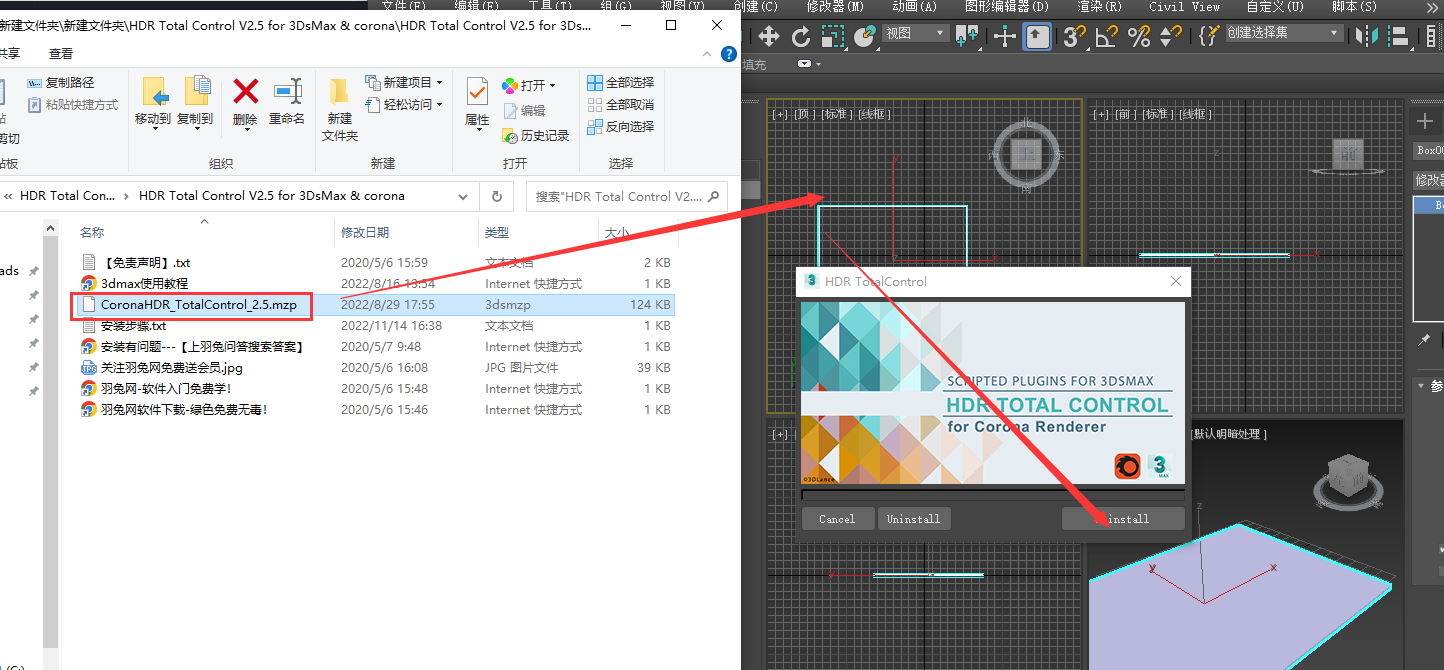Toggle 3D Snaps in 3ds Max
Viewport: 1444px width, 670px height.
click(1074, 37)
